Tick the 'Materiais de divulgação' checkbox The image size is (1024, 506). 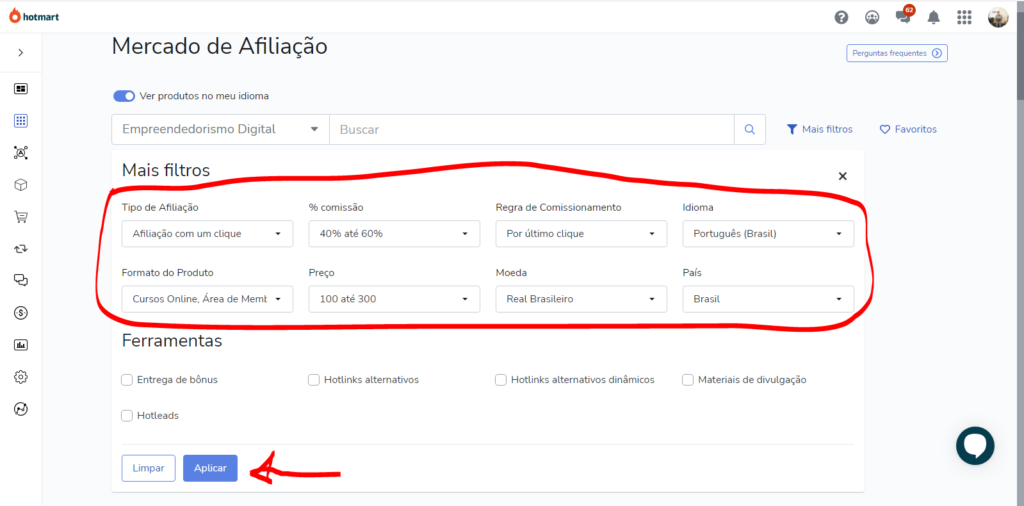click(x=688, y=380)
